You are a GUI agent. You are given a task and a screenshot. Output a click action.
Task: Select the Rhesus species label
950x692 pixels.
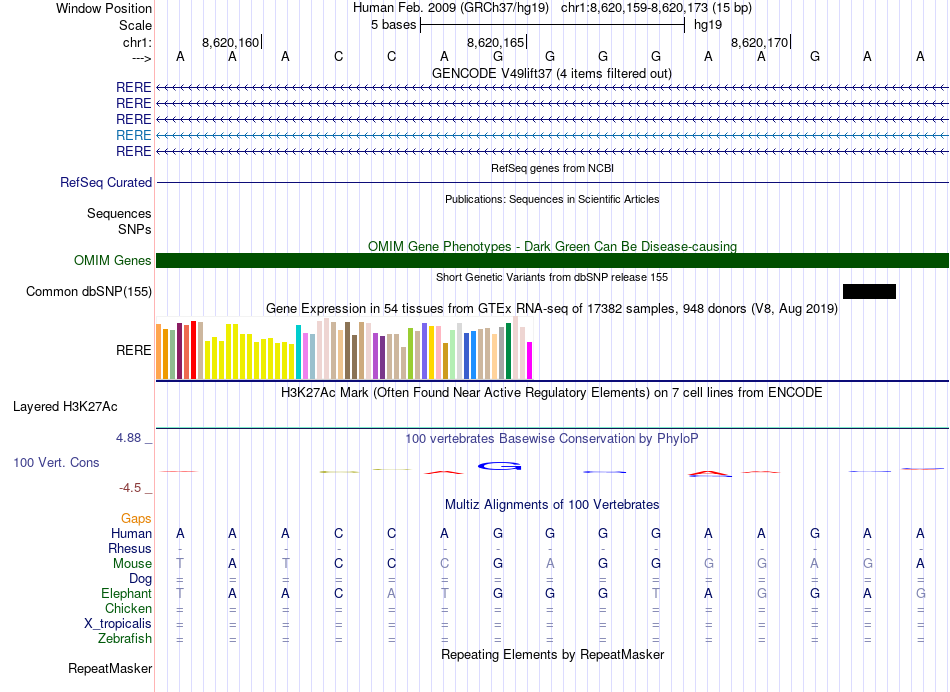click(130, 548)
